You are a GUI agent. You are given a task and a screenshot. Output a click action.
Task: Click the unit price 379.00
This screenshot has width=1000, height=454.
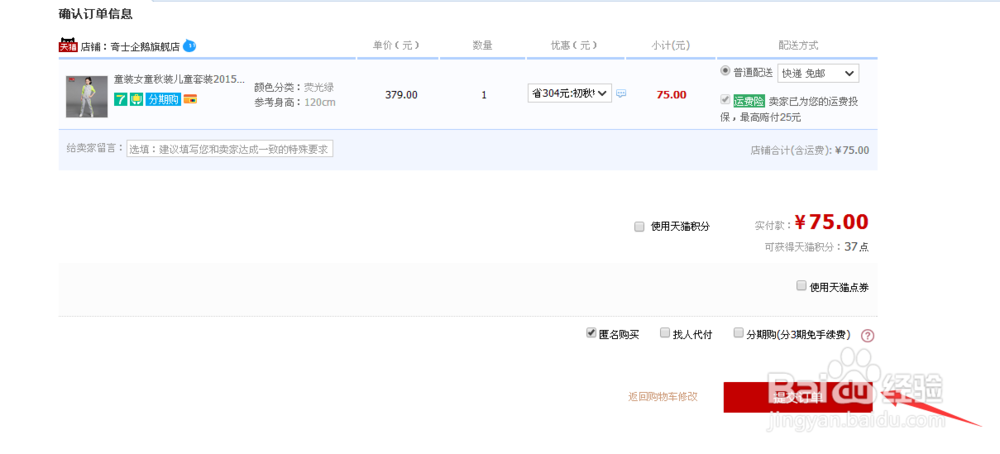tap(401, 95)
